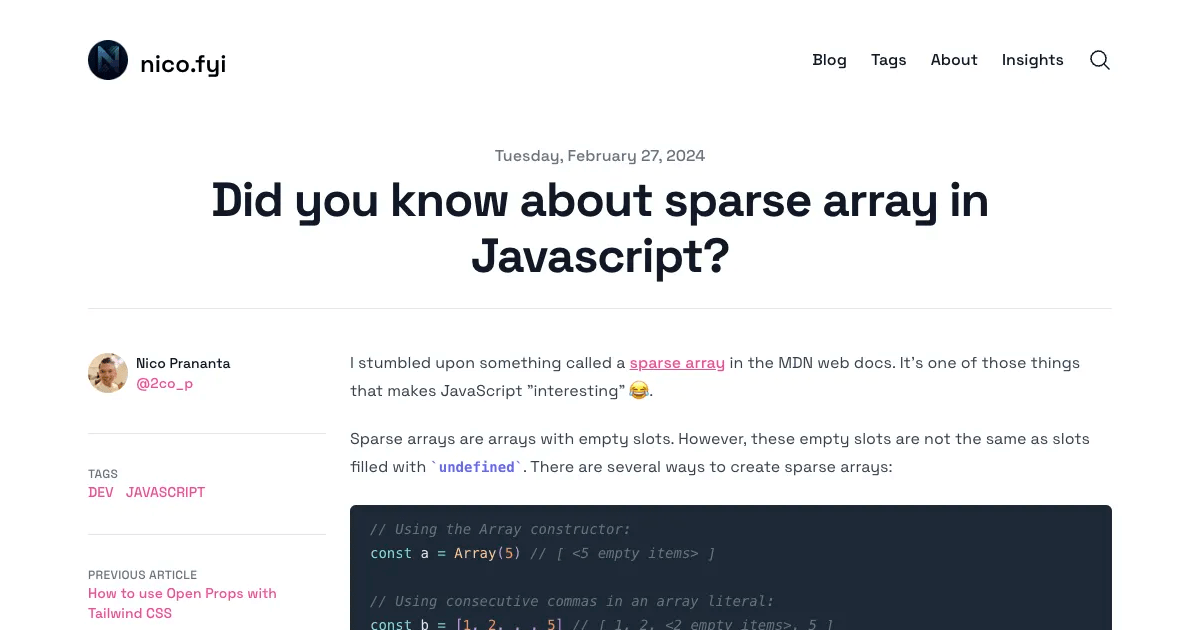Follow the sparse array link
Screen dimensions: 1200x630
tap(677, 363)
